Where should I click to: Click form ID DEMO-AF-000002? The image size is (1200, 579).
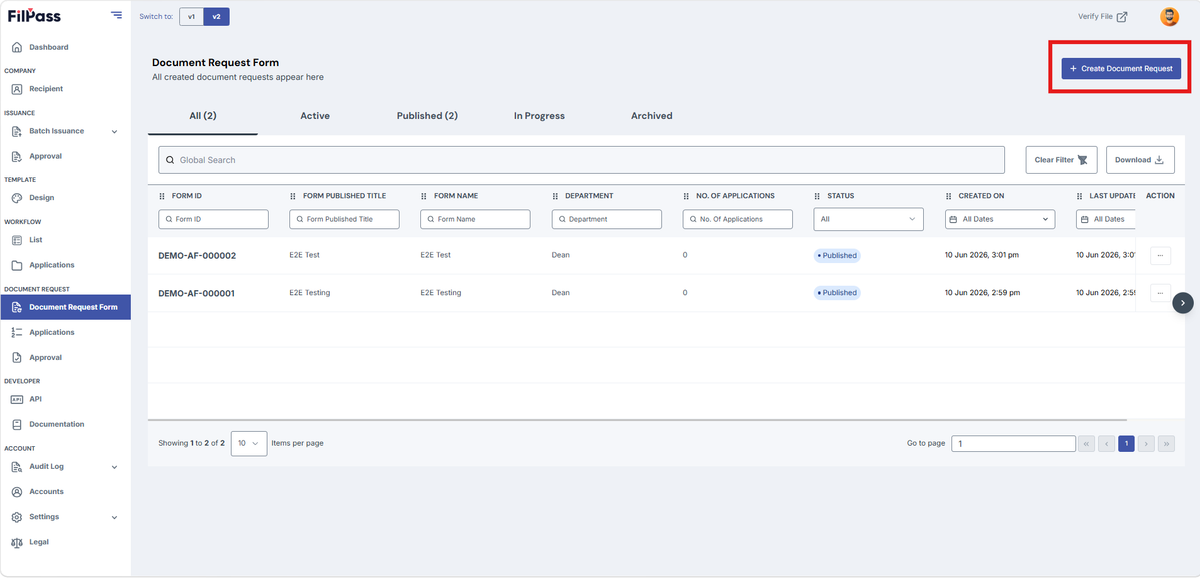point(197,256)
